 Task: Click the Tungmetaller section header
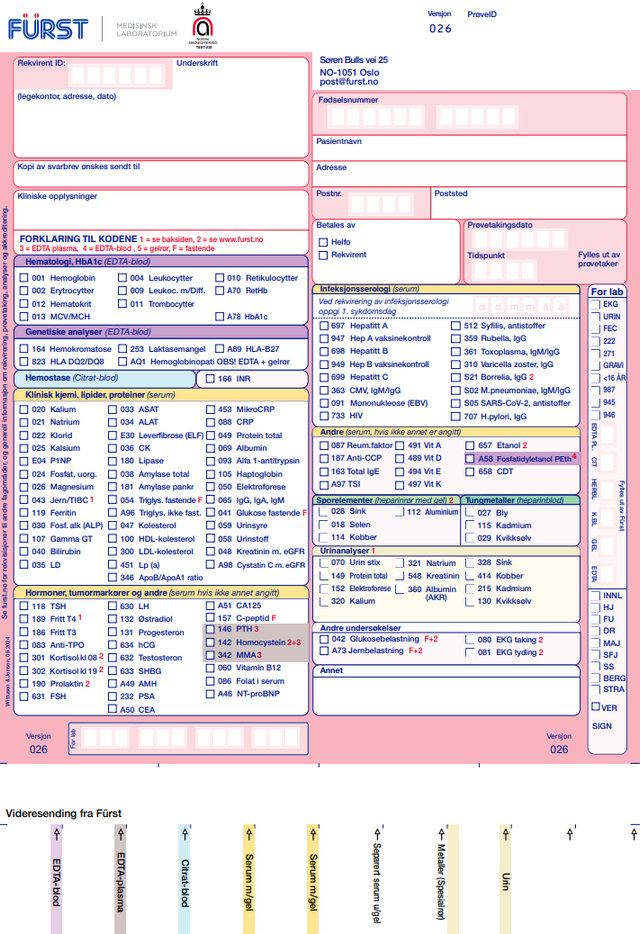click(x=521, y=500)
